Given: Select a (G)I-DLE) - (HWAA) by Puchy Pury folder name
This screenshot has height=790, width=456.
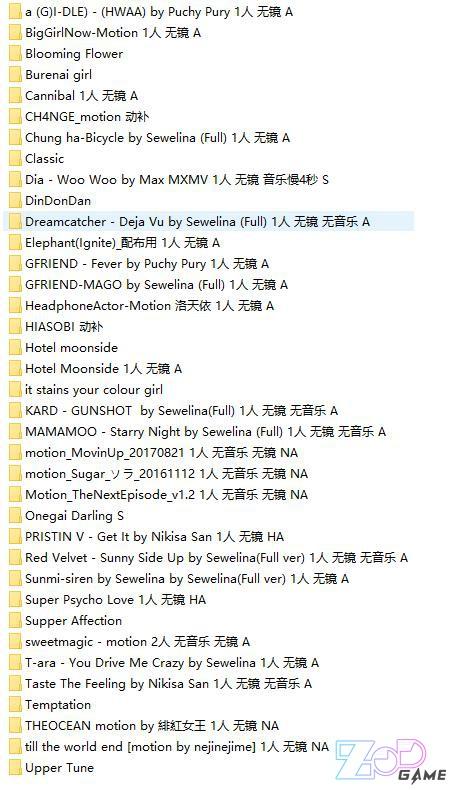Looking at the screenshot, I should (x=159, y=12).
